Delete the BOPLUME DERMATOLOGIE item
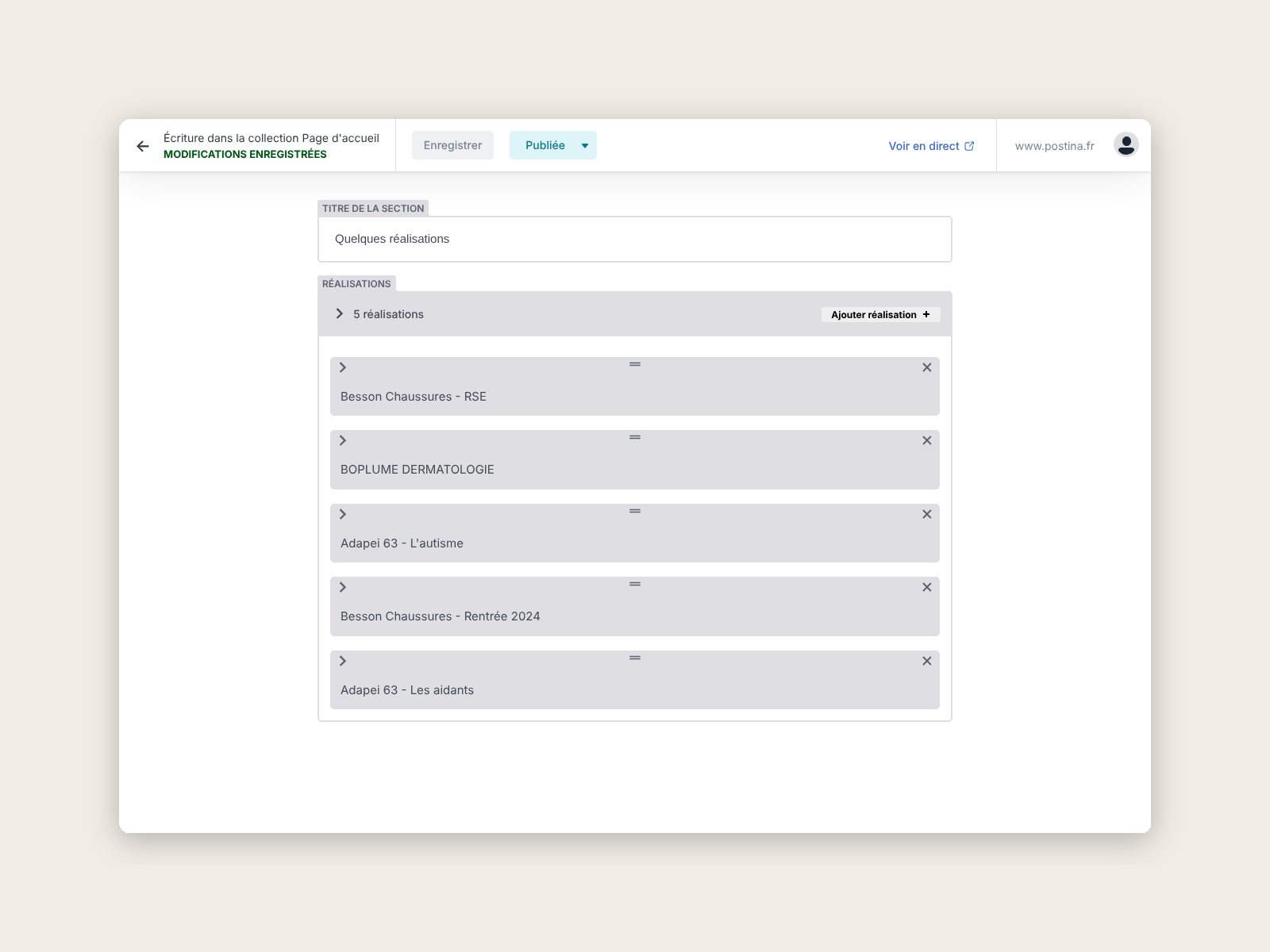 click(926, 440)
